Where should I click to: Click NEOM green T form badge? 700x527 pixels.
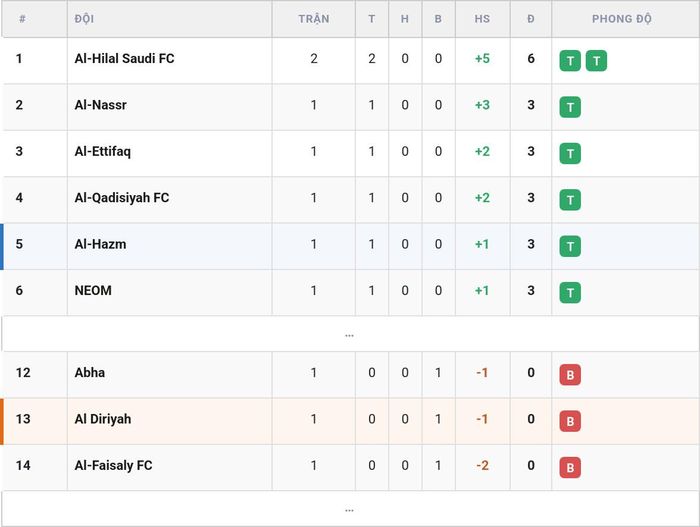pyautogui.click(x=570, y=293)
